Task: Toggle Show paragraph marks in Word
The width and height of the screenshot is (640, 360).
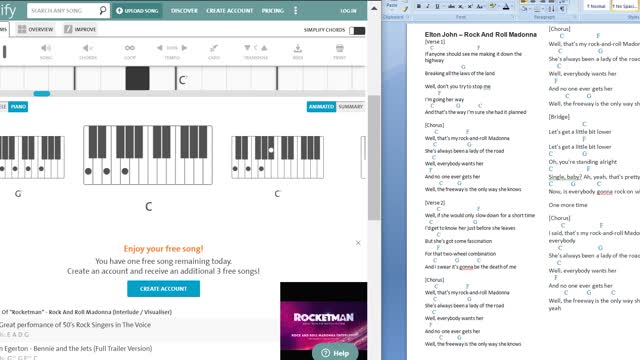Action: tap(562, 9)
